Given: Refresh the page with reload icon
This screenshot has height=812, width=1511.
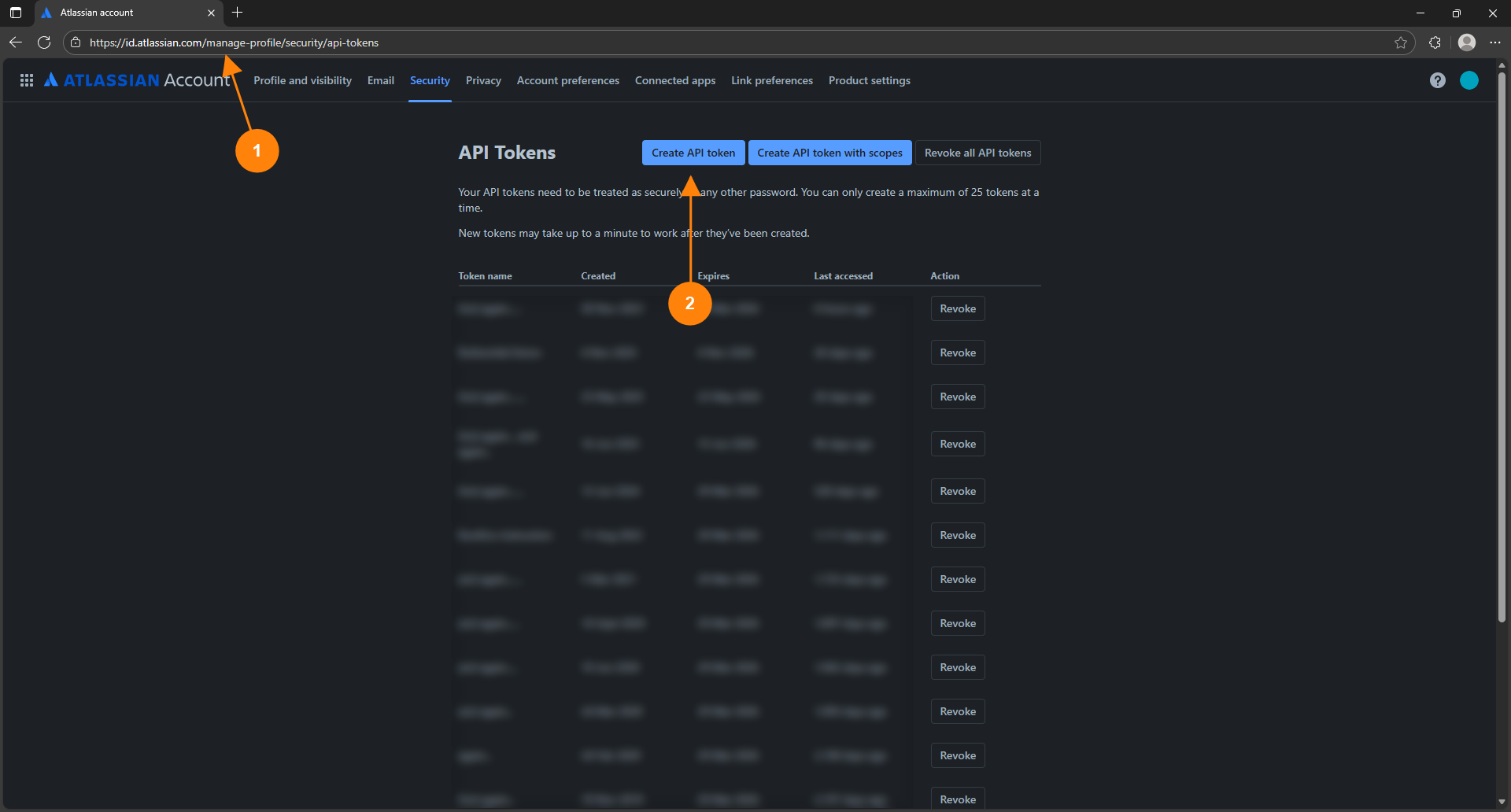Looking at the screenshot, I should [44, 42].
